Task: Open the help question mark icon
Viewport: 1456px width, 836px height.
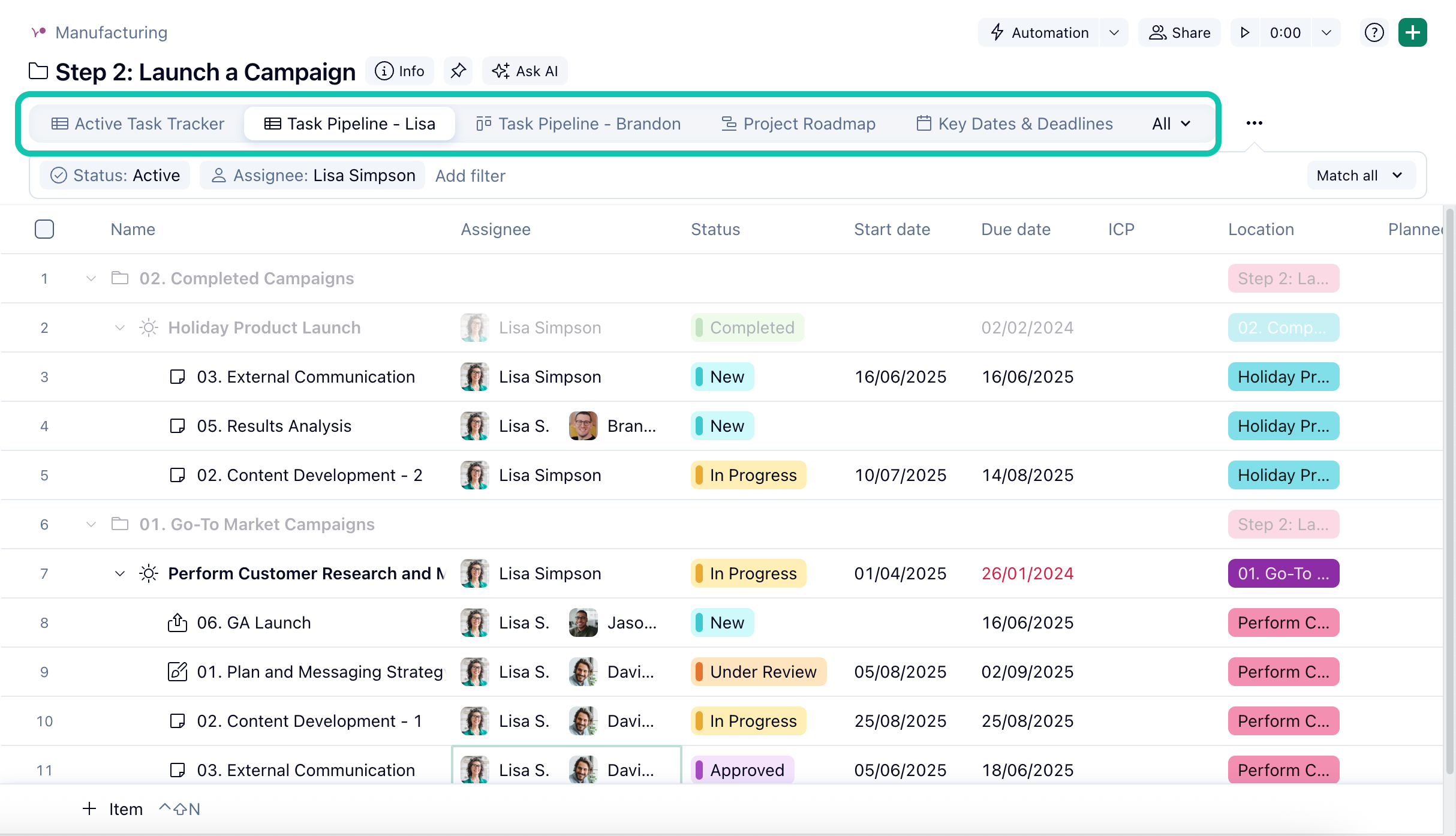Action: (x=1374, y=32)
